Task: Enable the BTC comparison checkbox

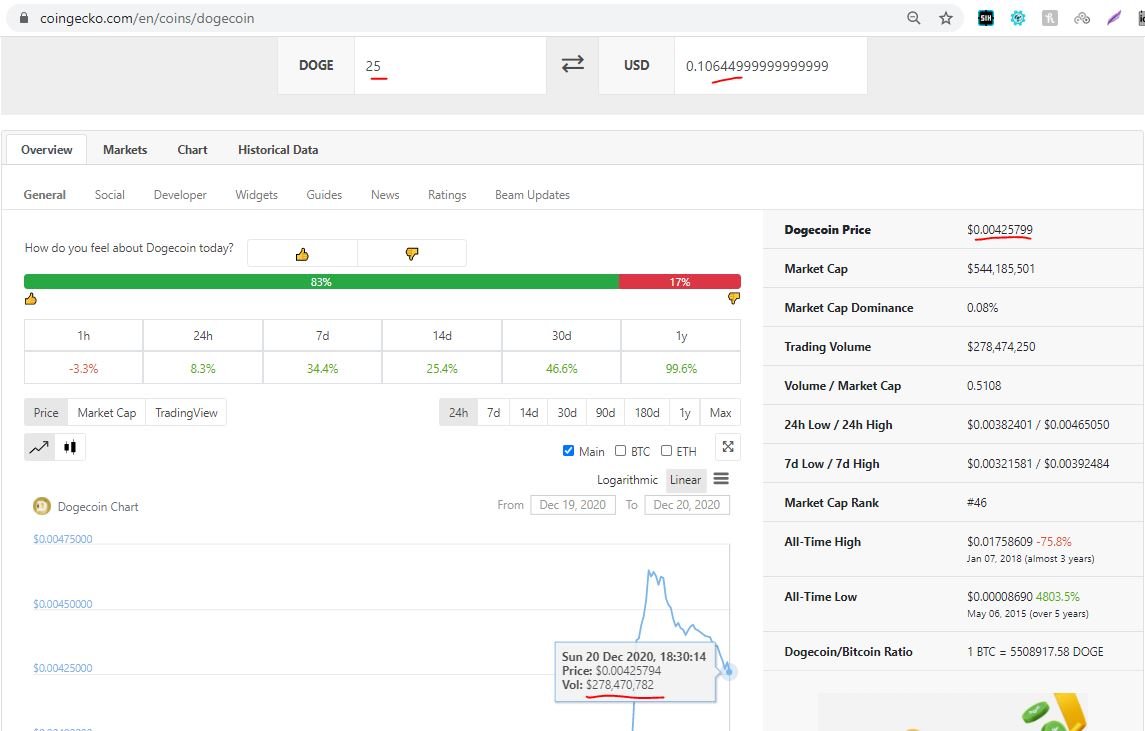Action: tap(621, 451)
